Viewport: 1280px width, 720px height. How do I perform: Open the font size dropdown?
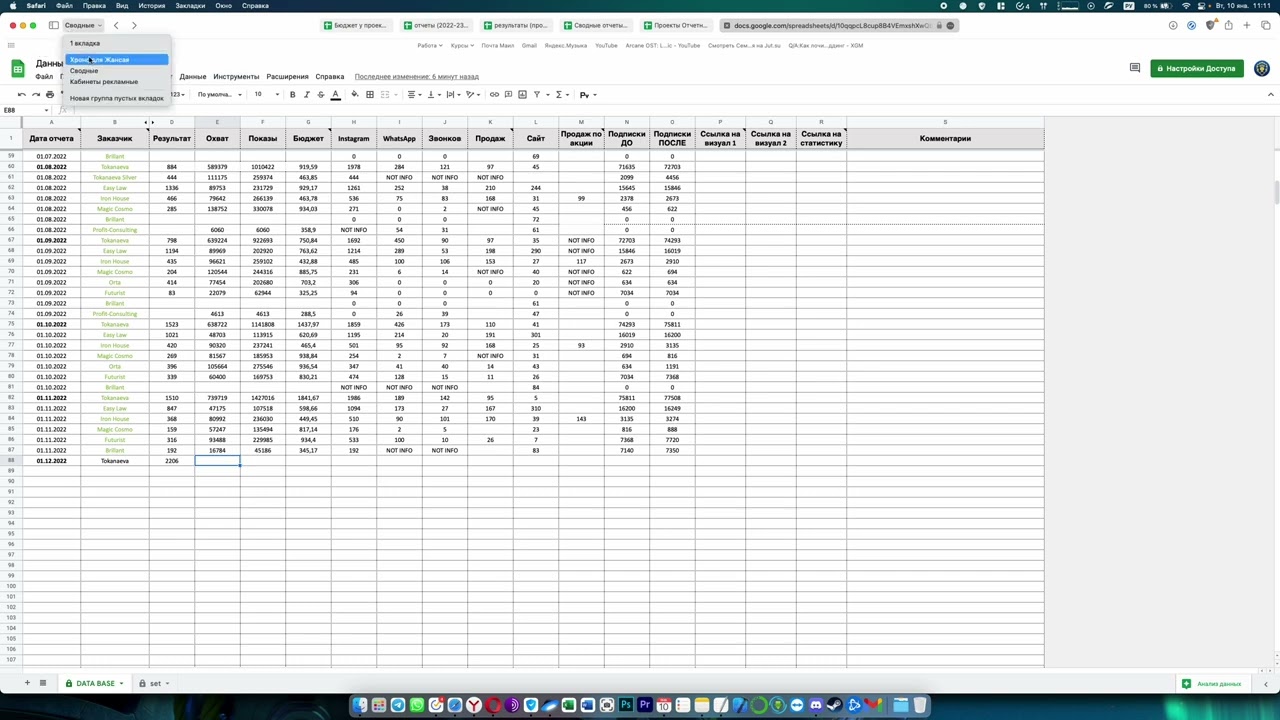pyautogui.click(x=263, y=95)
